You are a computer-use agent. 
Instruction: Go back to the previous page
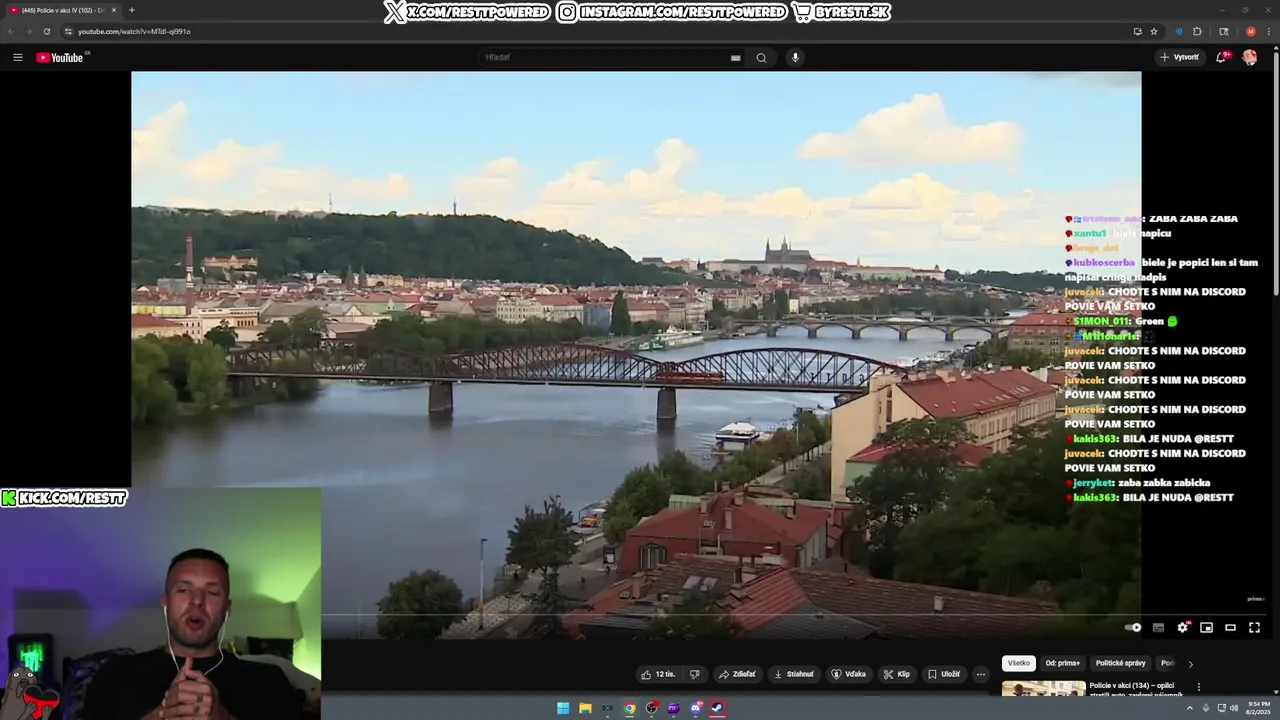(x=11, y=31)
